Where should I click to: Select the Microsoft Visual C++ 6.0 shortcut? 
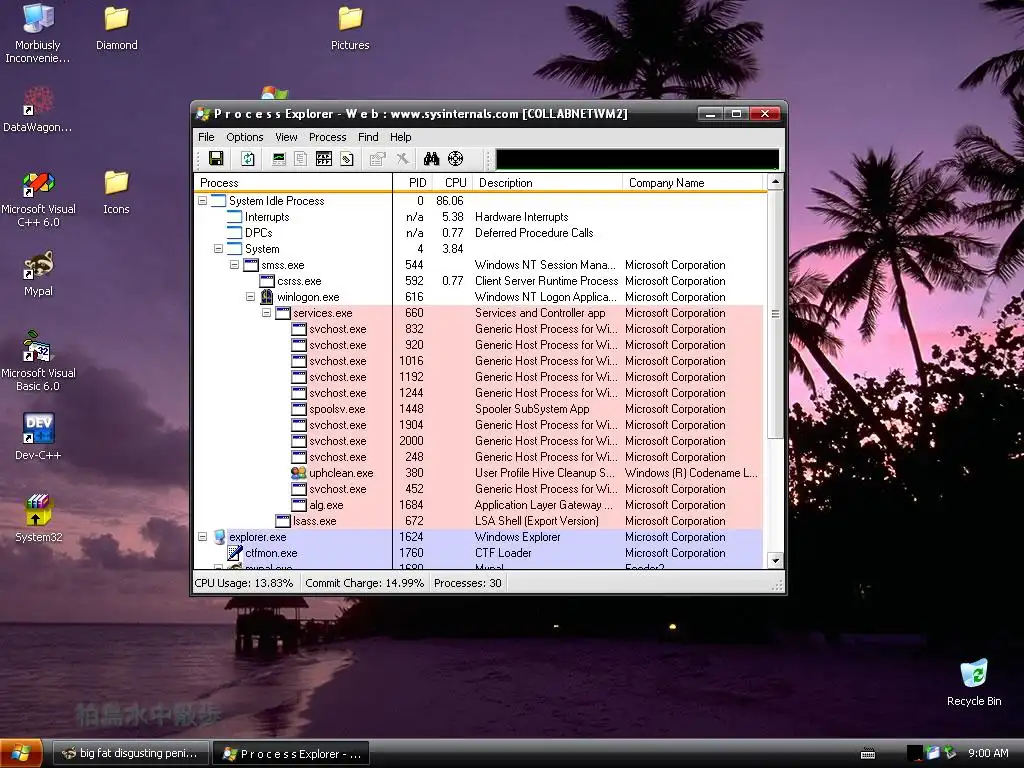[38, 199]
